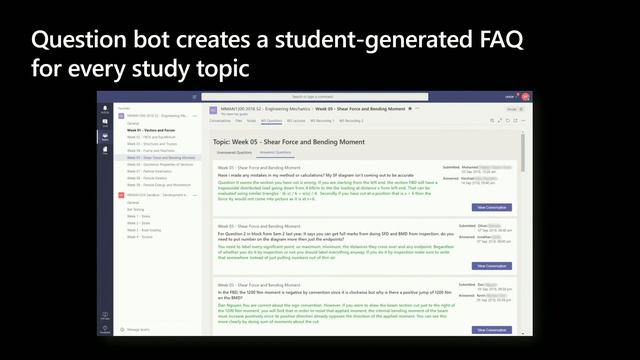Open the Feedback icon at the sidebar bottom
640x360 pixels.
(x=105, y=329)
